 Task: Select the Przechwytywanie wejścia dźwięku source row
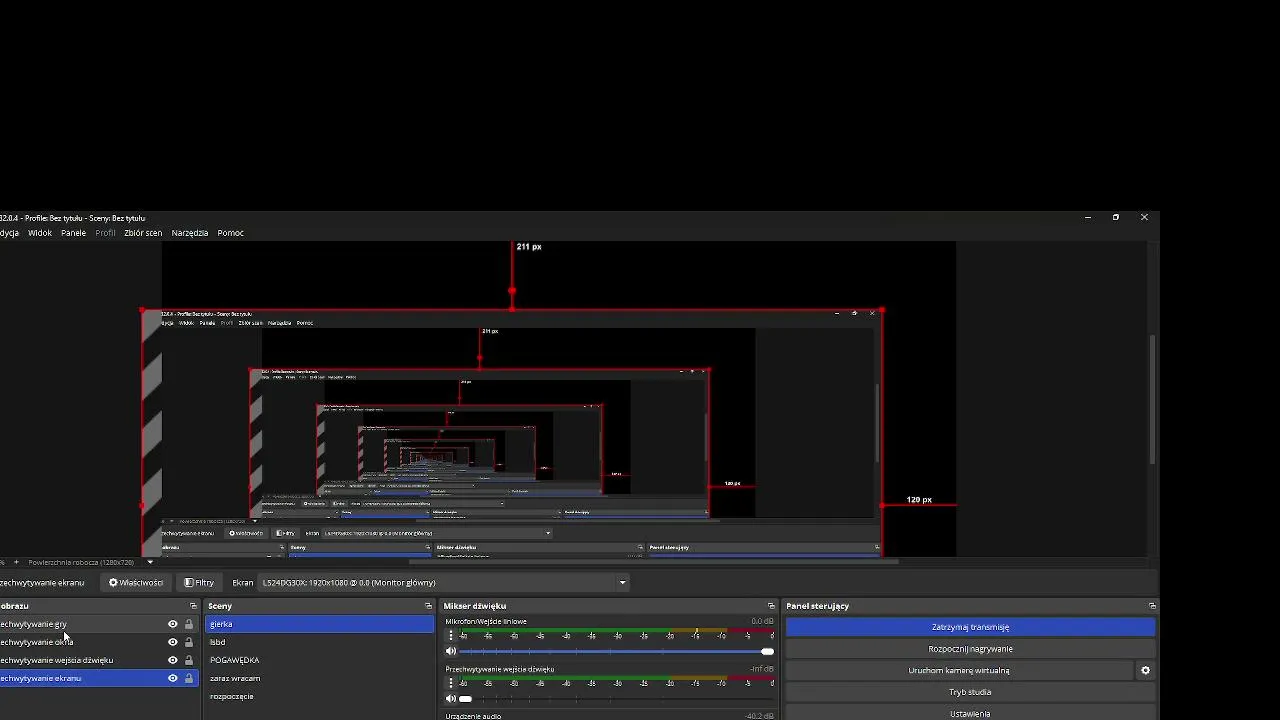click(x=99, y=660)
